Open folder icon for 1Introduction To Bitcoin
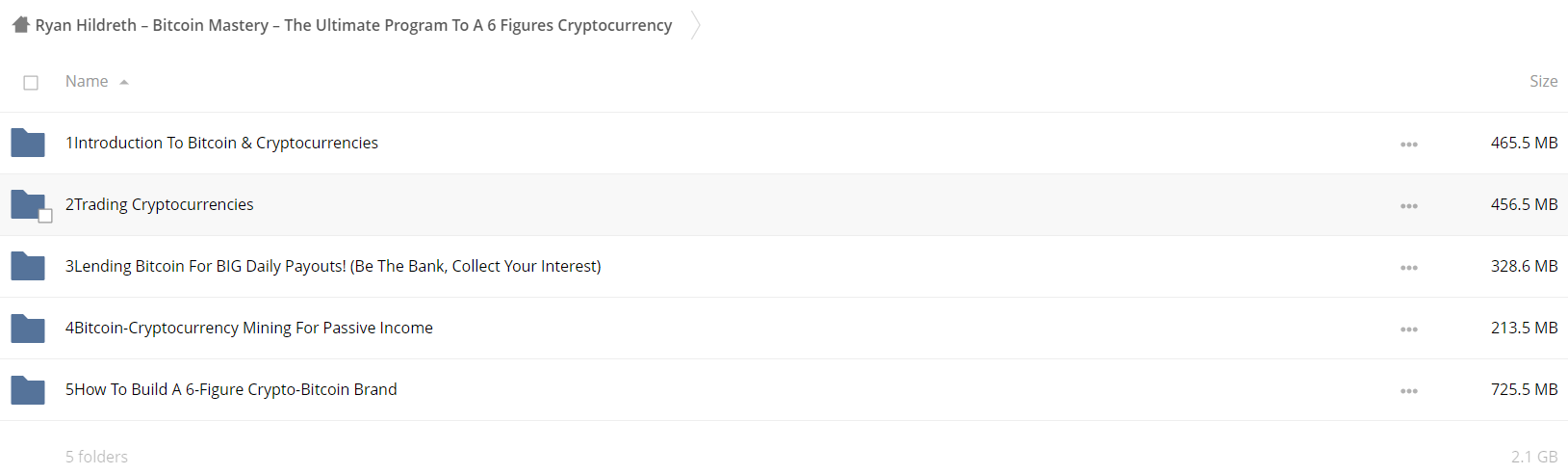 [28, 144]
